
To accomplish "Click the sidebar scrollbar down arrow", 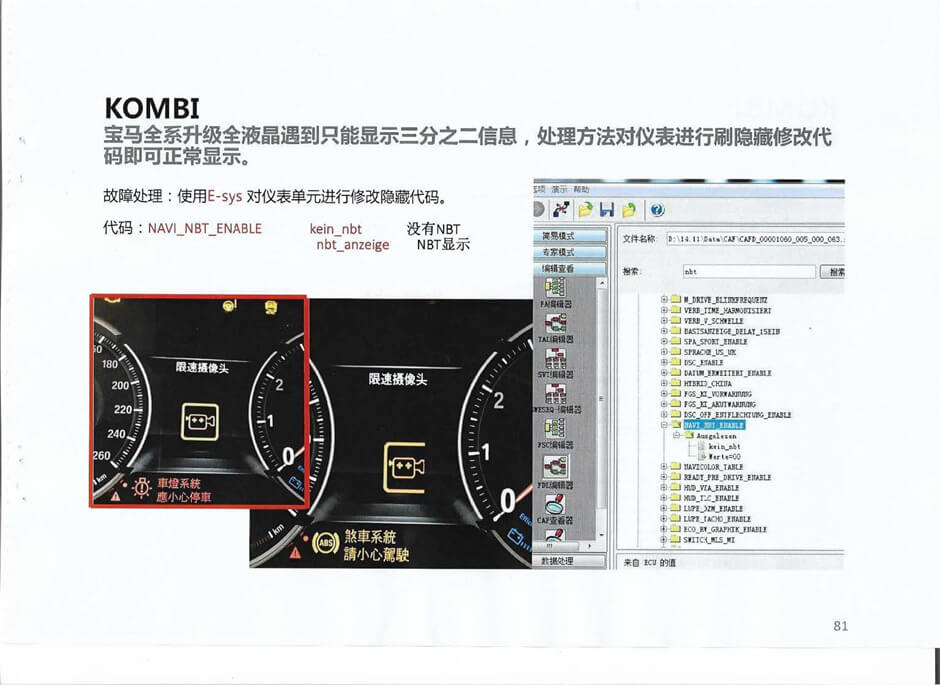I will pos(602,535).
